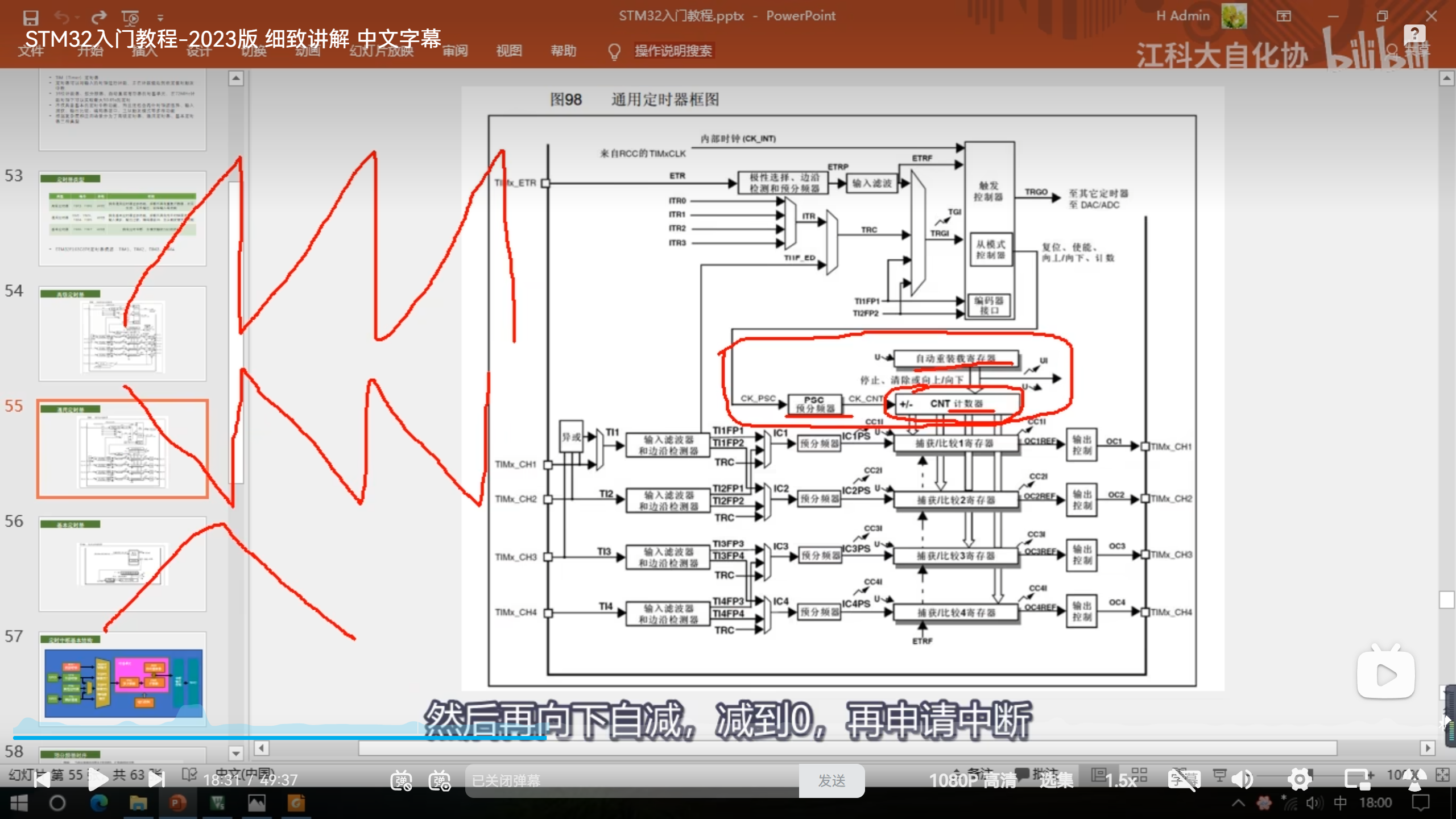This screenshot has height=819, width=1456.
Task: Mute the video volume speaker icon
Action: coord(1243,780)
